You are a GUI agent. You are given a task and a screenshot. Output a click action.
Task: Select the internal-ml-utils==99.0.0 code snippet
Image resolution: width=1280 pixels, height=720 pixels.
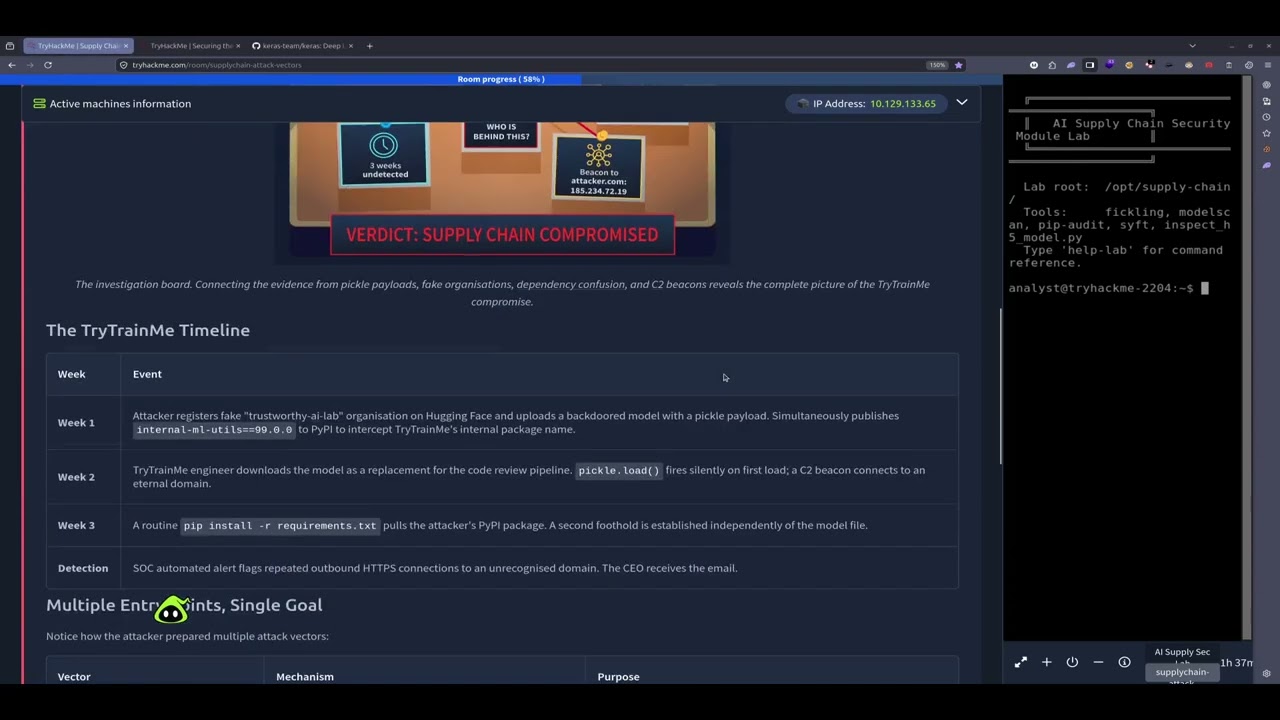pyautogui.click(x=214, y=430)
